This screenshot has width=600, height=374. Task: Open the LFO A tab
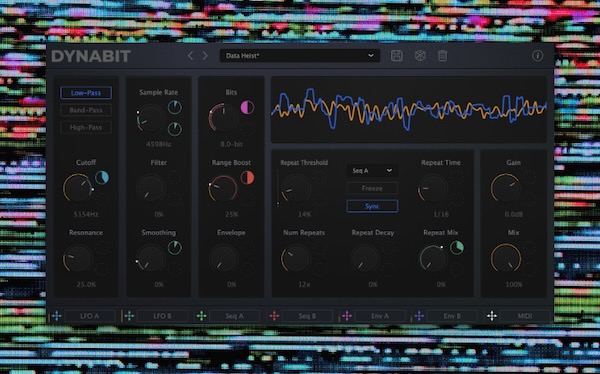pos(90,316)
